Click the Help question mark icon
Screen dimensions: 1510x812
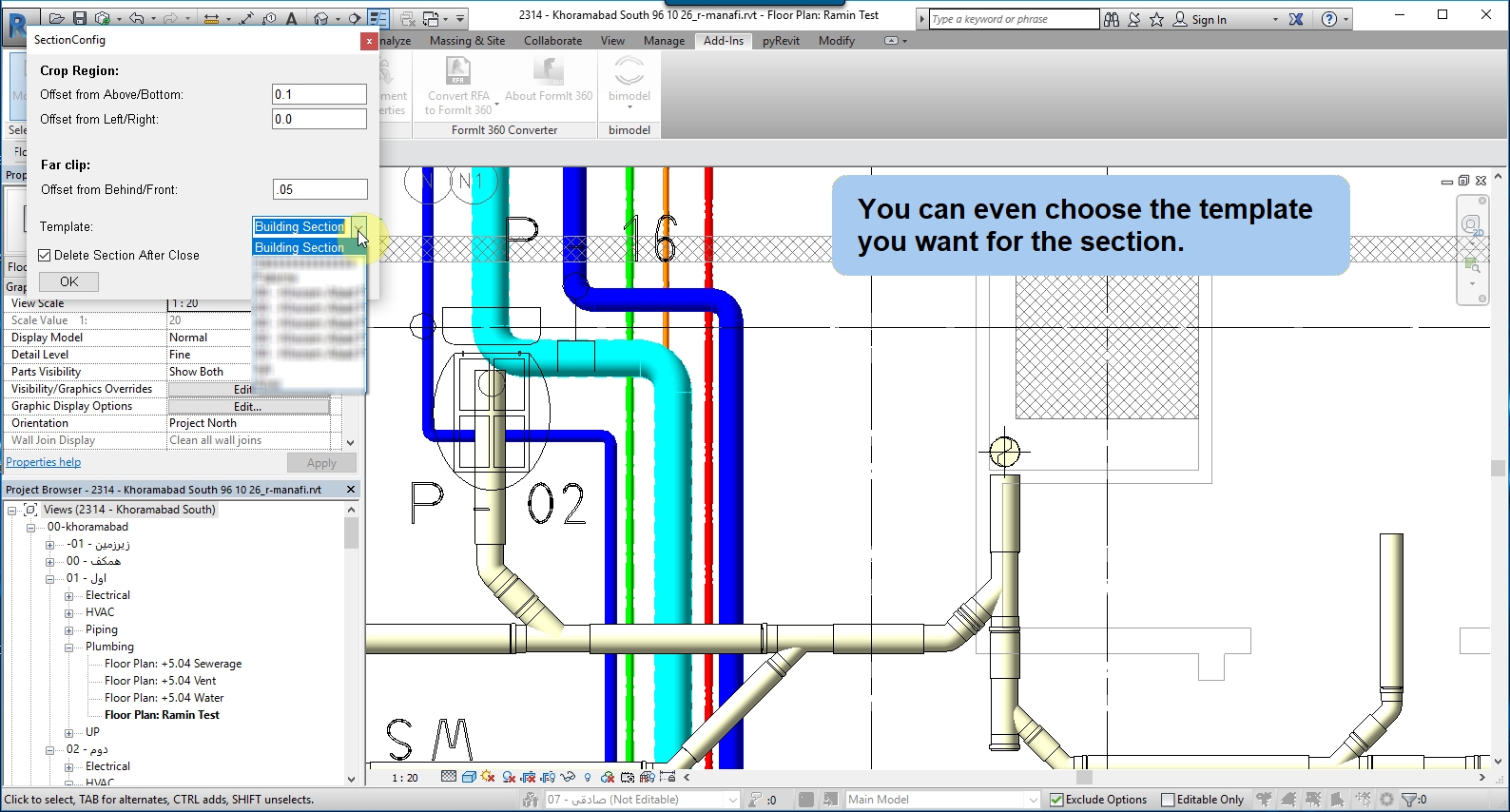1329,19
